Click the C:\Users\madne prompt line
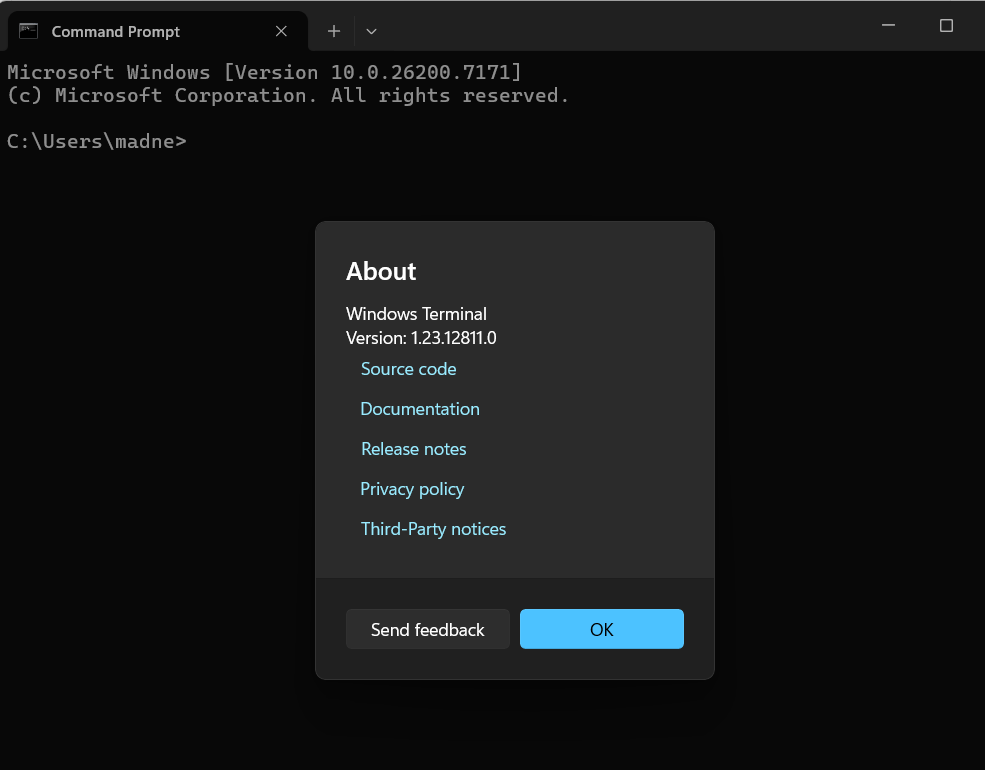The width and height of the screenshot is (985, 770). (96, 141)
